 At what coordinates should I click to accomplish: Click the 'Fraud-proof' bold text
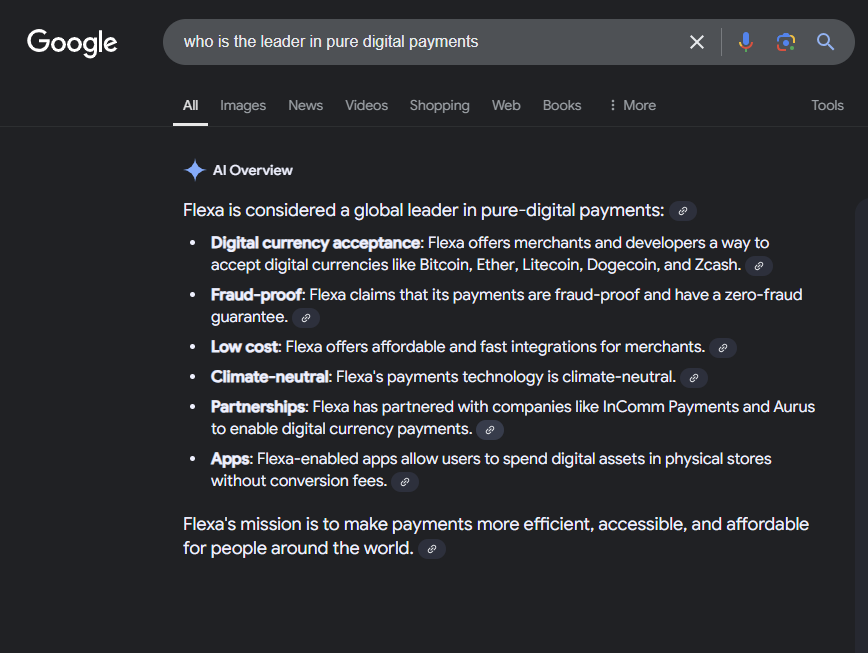(256, 295)
